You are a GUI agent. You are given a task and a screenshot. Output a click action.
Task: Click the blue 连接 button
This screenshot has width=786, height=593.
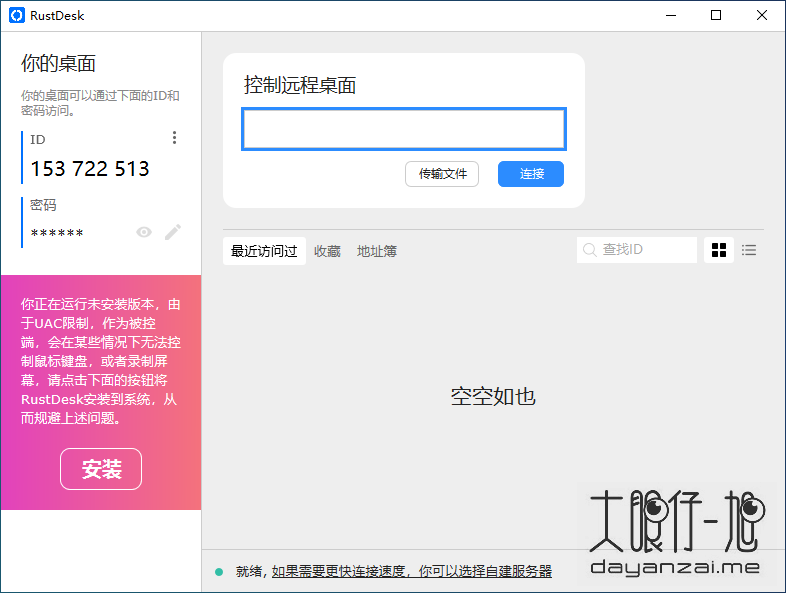coord(531,174)
